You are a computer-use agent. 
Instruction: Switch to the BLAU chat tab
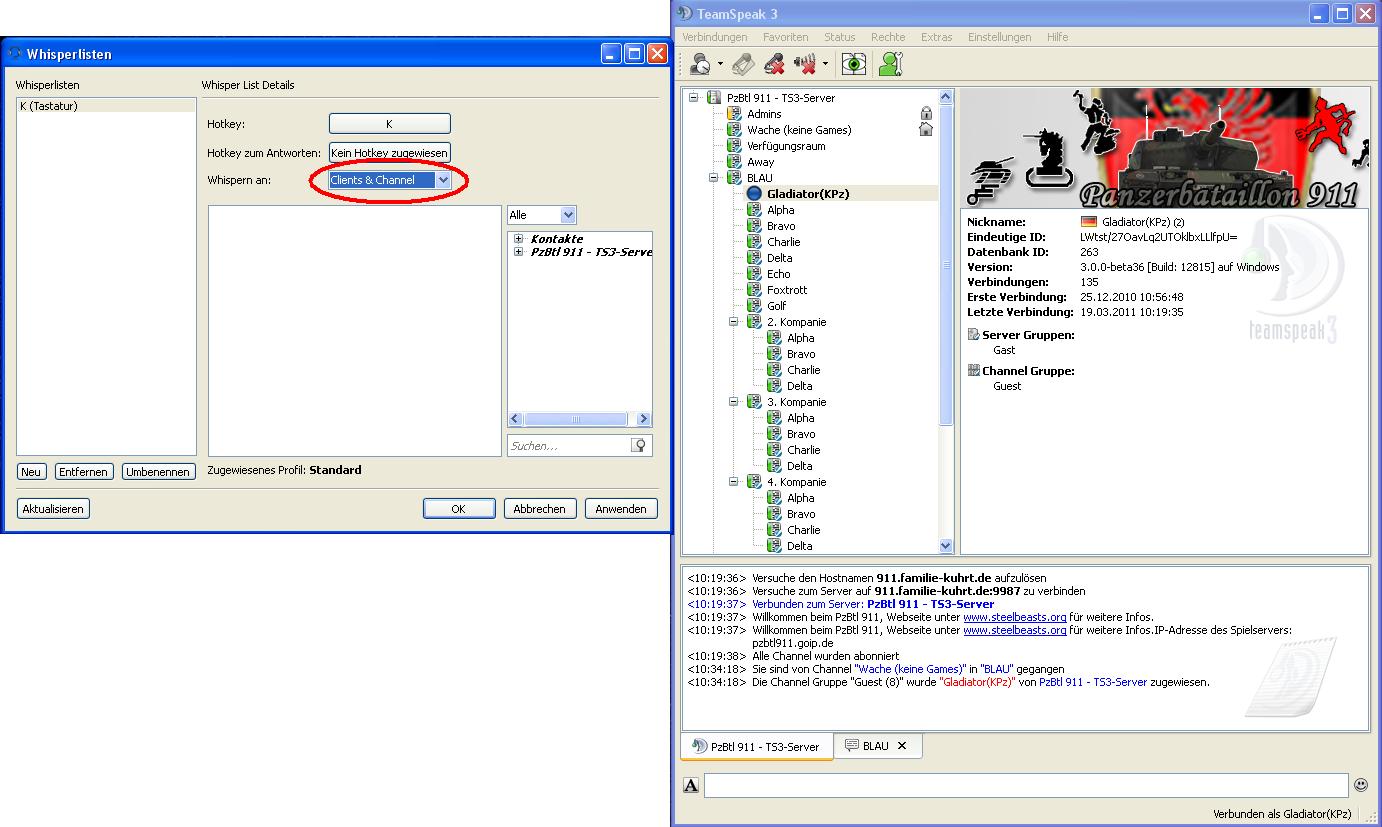click(874, 746)
